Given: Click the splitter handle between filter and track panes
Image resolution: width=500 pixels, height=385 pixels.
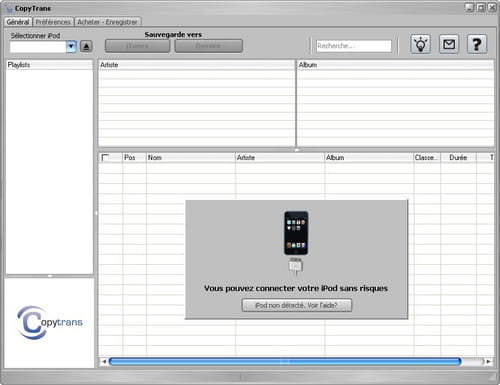Looking at the screenshot, I should point(296,150).
